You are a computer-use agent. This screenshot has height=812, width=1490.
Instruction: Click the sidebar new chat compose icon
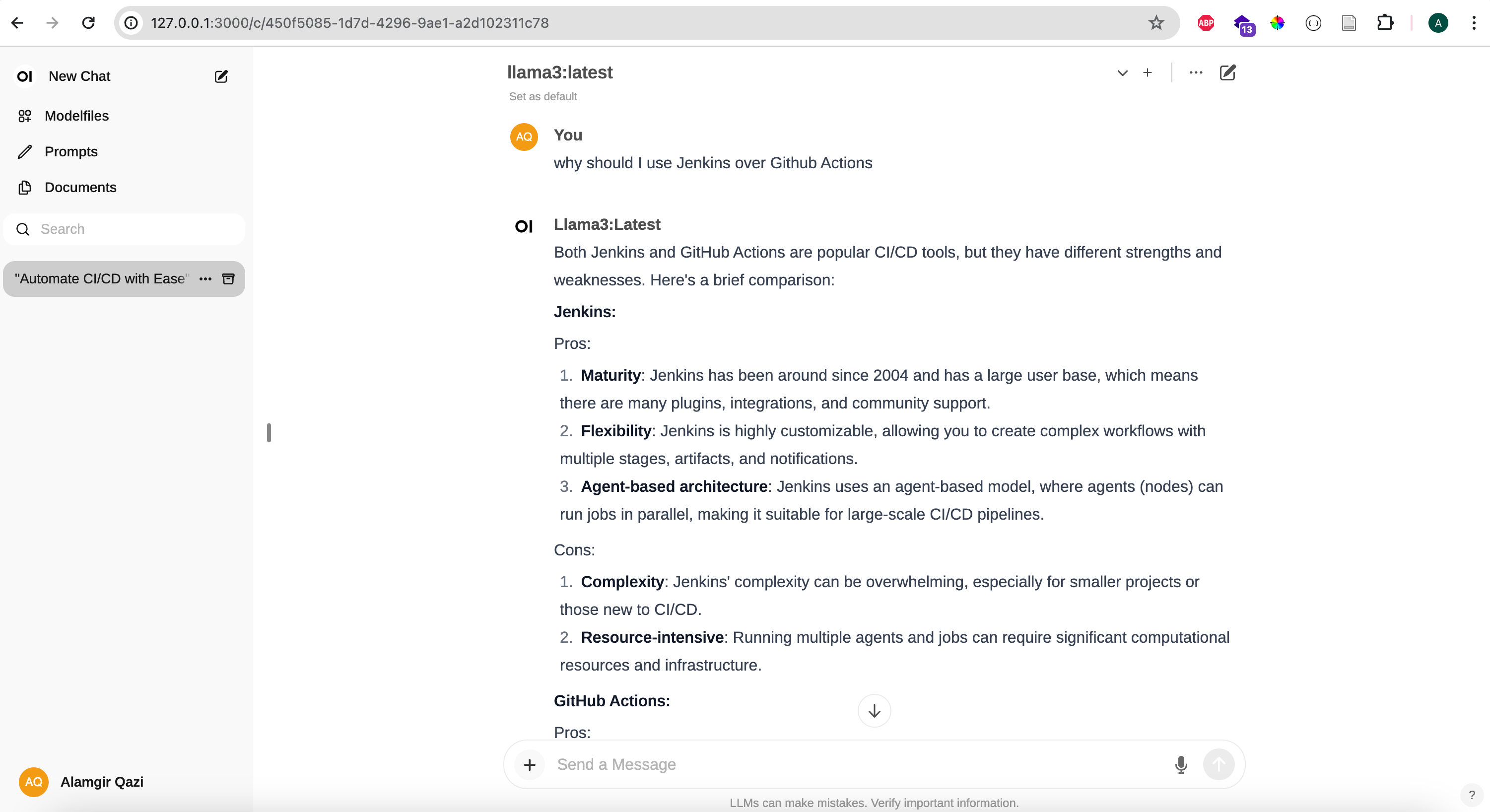[221, 76]
